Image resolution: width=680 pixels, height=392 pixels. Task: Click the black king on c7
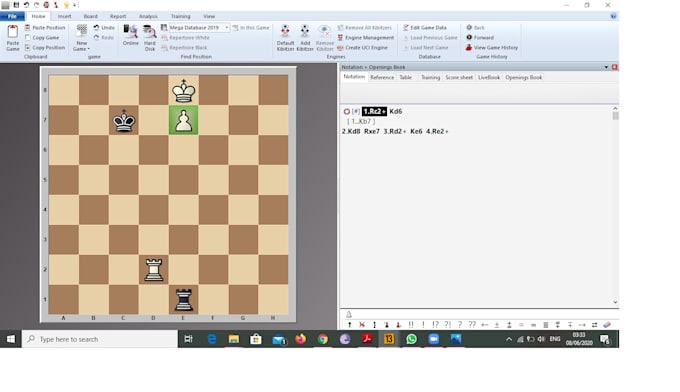[124, 120]
